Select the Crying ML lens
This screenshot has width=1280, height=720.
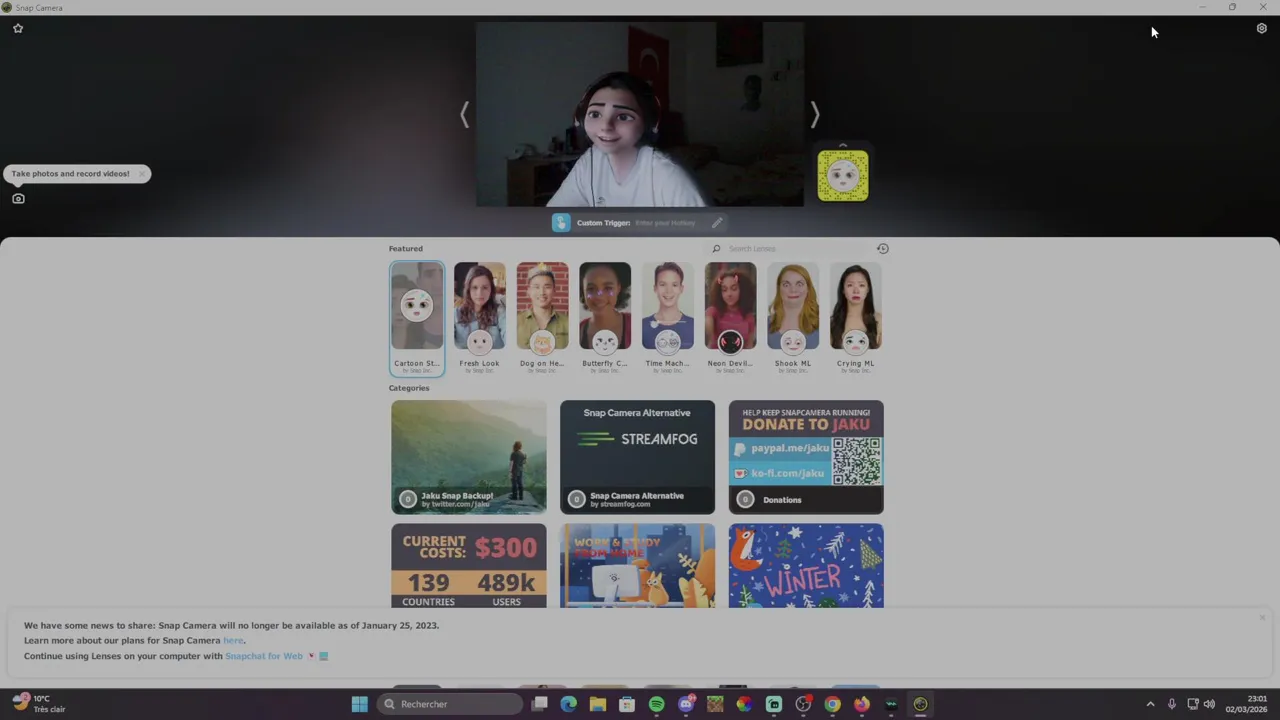point(855,318)
